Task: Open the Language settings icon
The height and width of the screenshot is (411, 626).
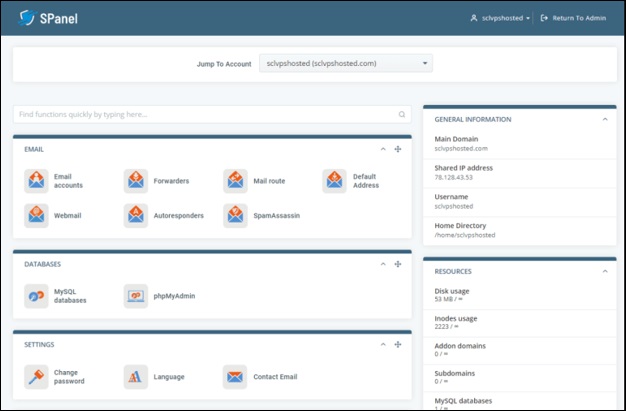Action: 136,377
